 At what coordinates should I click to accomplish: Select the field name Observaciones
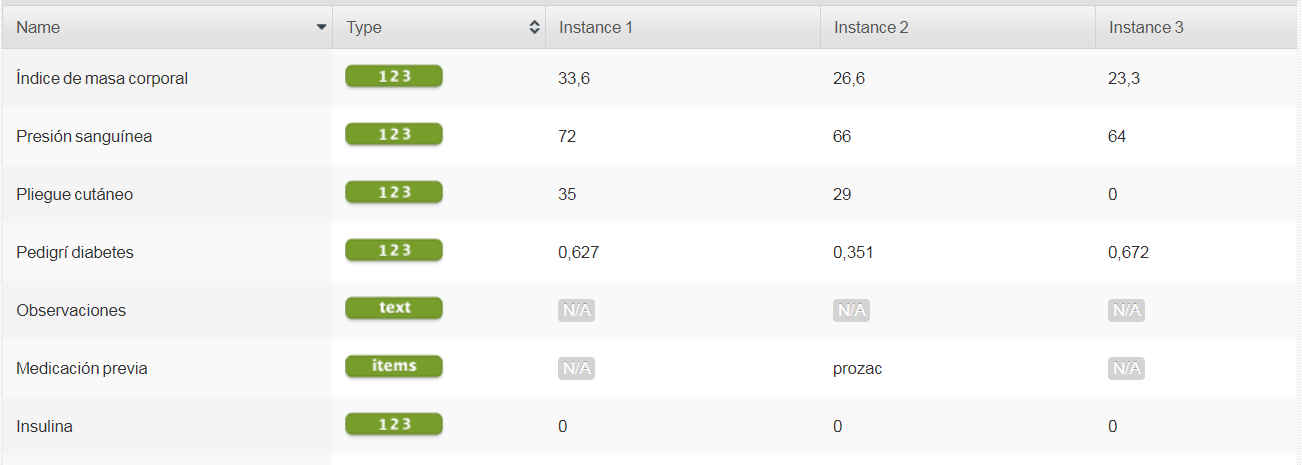pos(71,310)
